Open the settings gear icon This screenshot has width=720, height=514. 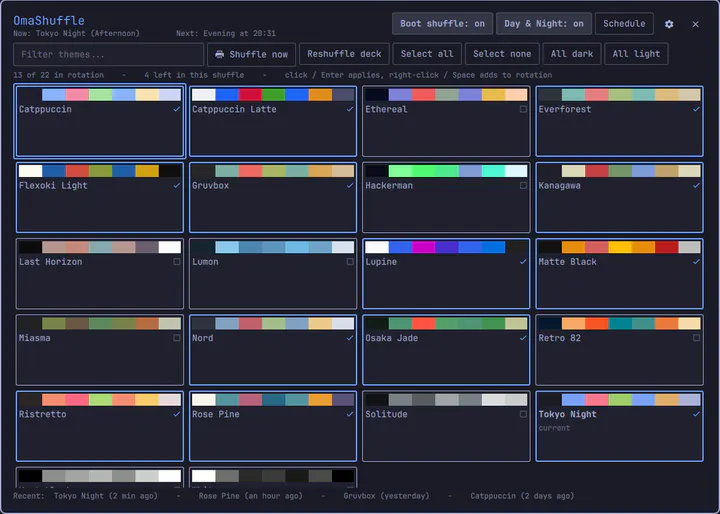(x=669, y=24)
